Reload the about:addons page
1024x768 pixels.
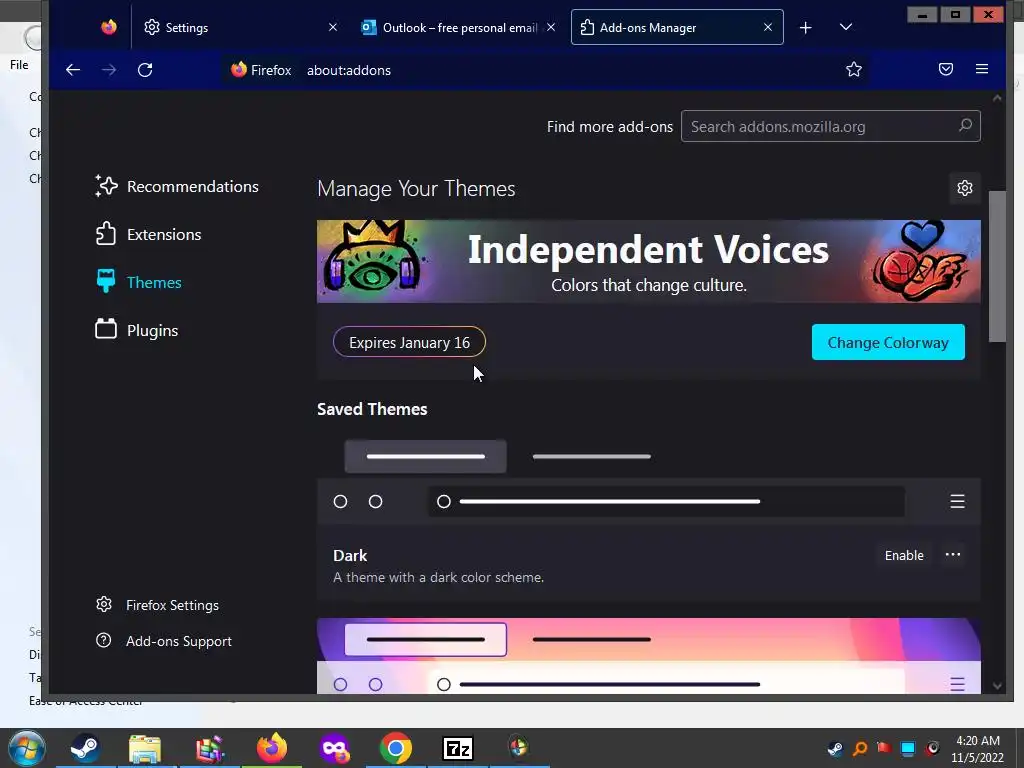tap(145, 70)
